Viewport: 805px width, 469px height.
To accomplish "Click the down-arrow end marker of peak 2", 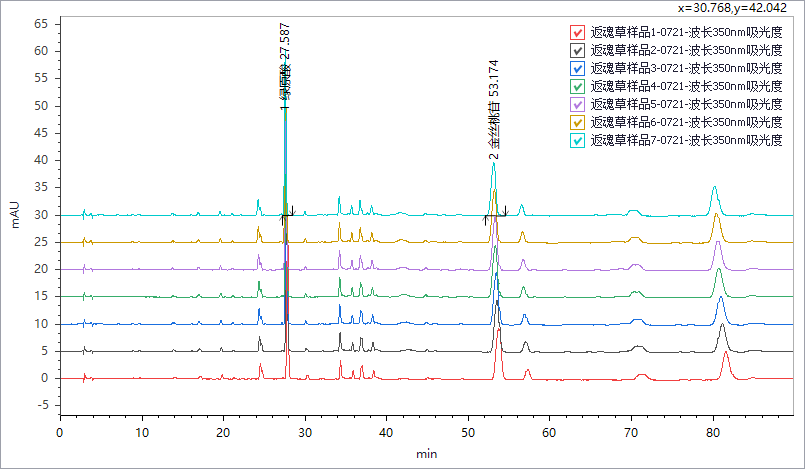I will coord(505,212).
